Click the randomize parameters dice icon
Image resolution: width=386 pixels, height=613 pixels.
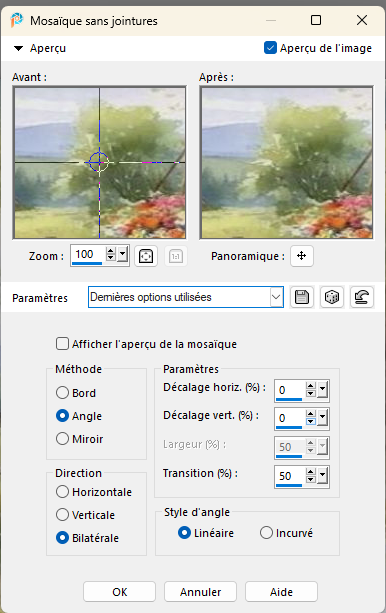[332, 297]
